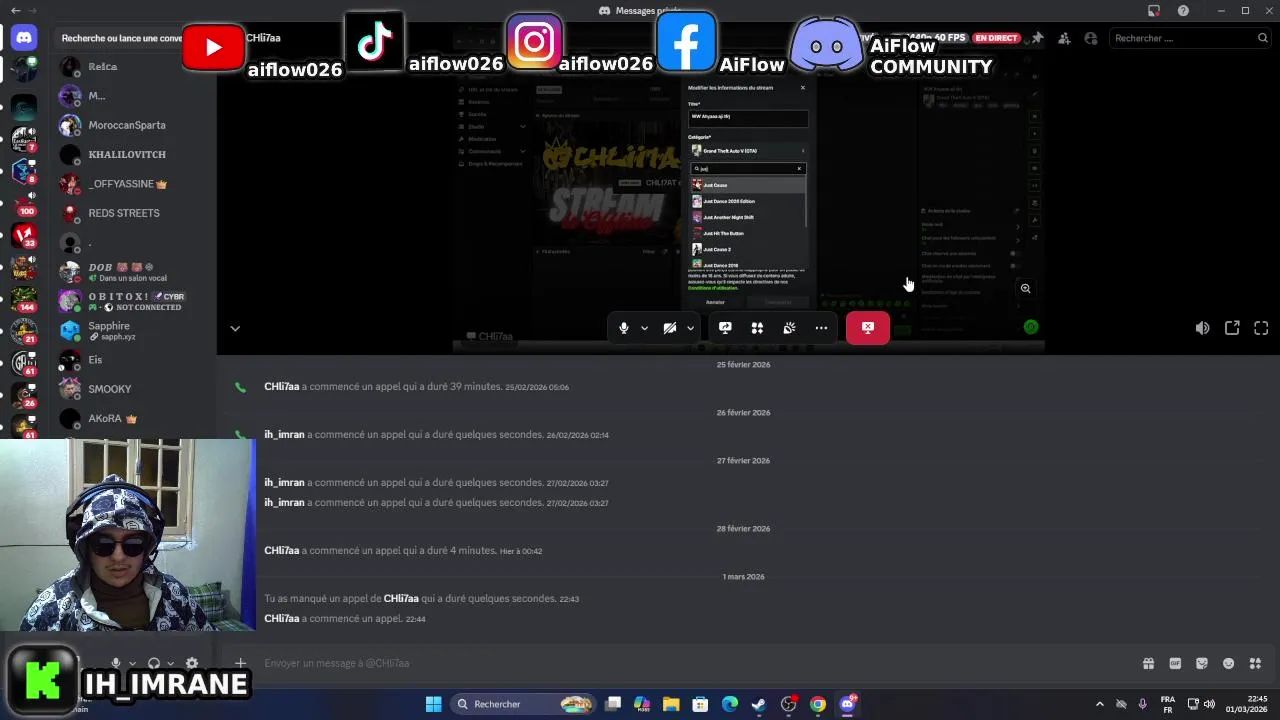Turn on camera in call controls
The height and width of the screenshot is (720, 1280).
pos(670,328)
